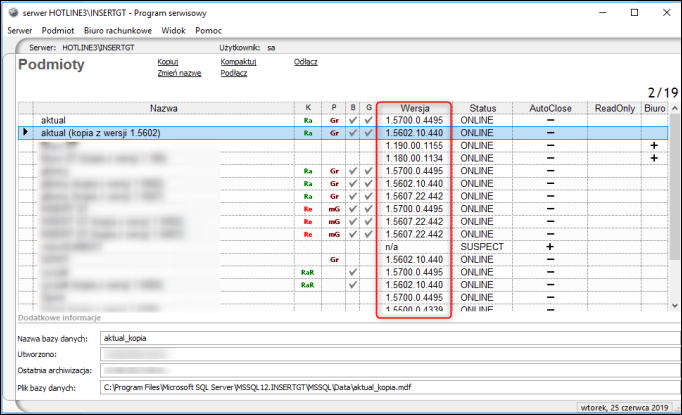Viewport: 682px width, 415px height.
Task: Click the P column header
Action: [334, 108]
